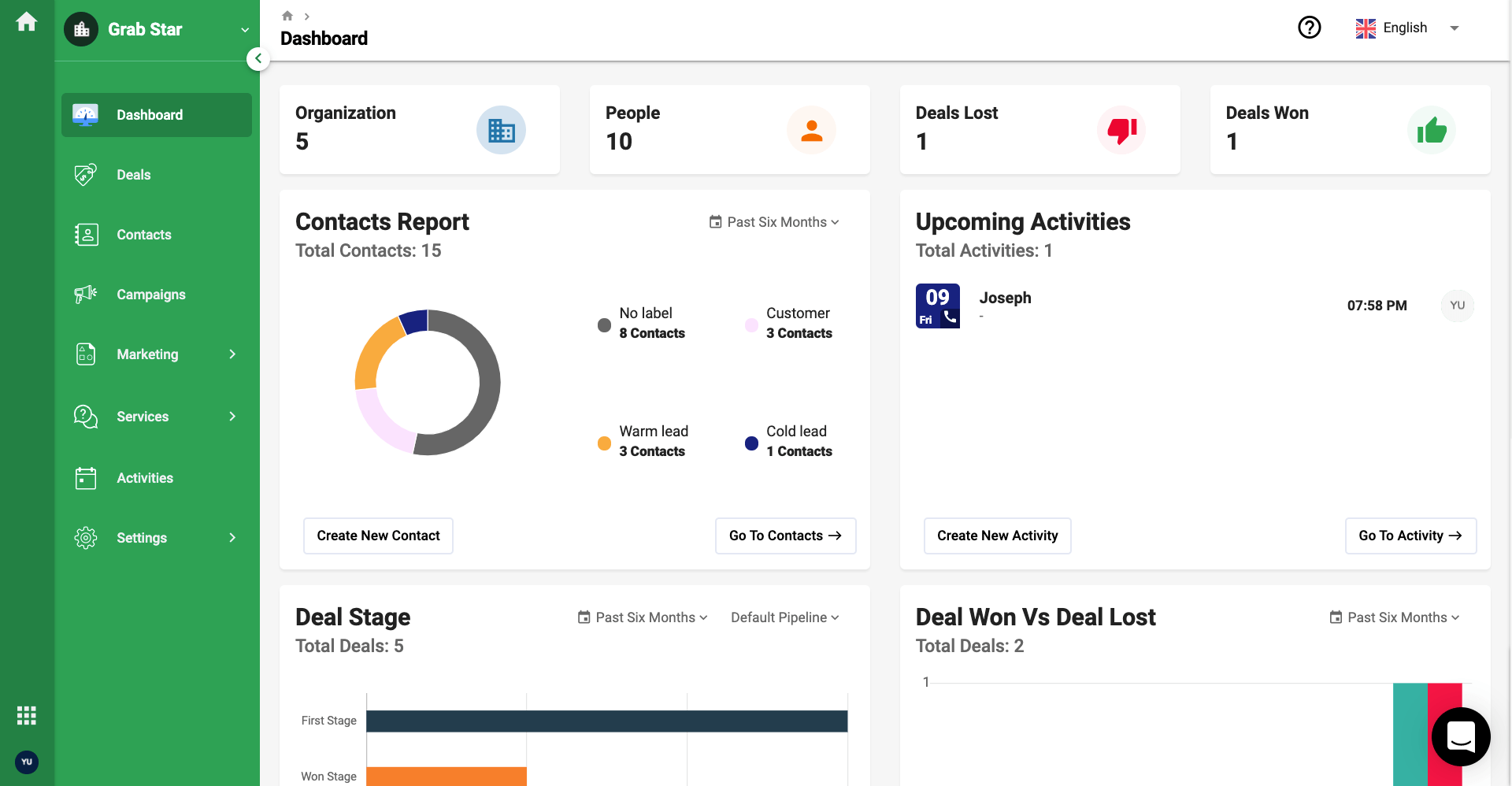Click the Settings gear icon
The height and width of the screenshot is (786, 1512).
coord(86,538)
